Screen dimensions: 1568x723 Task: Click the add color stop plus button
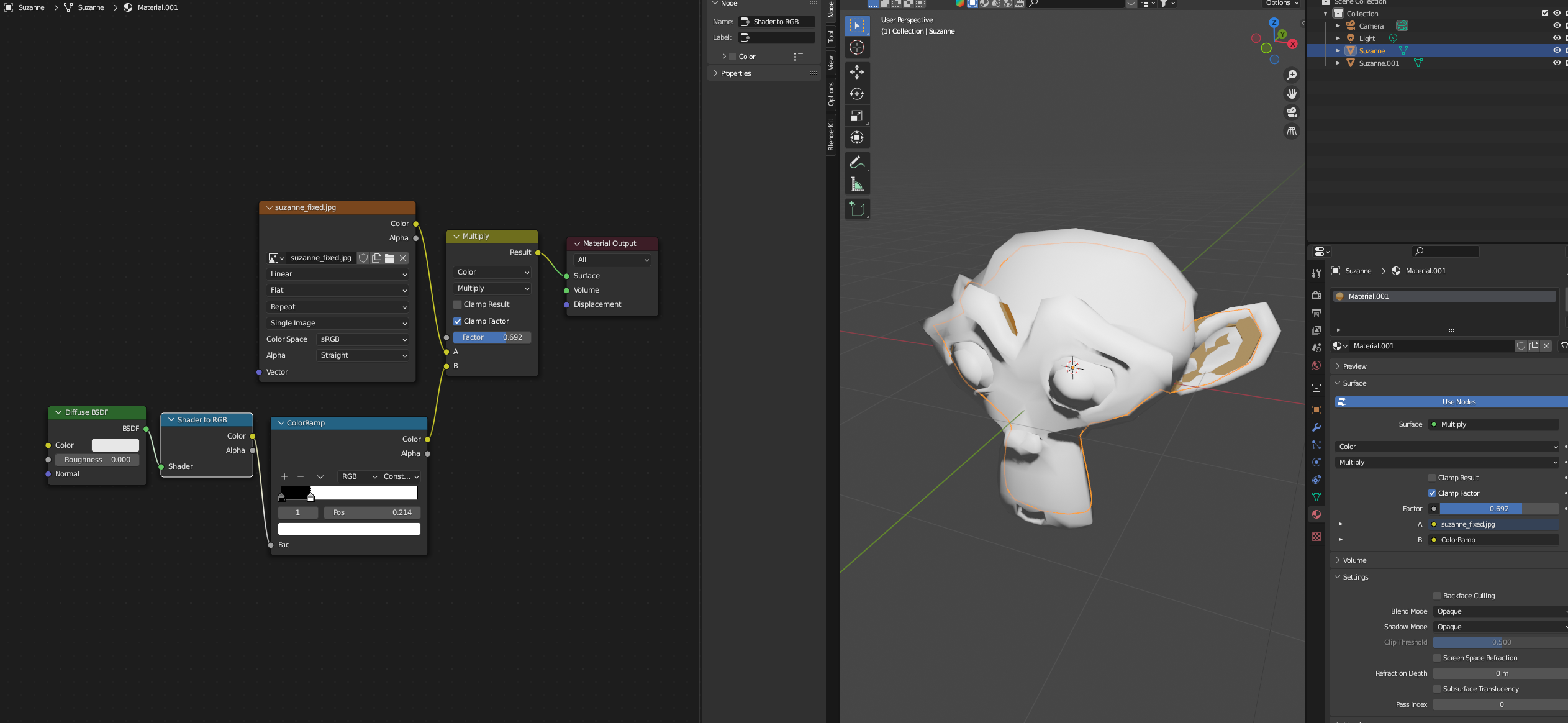tap(284, 476)
